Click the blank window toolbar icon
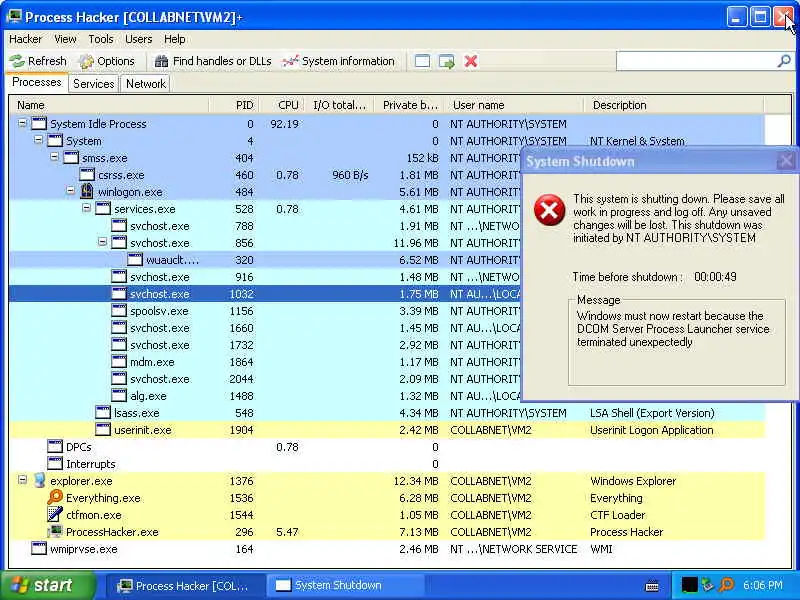The height and width of the screenshot is (600, 800). click(422, 61)
